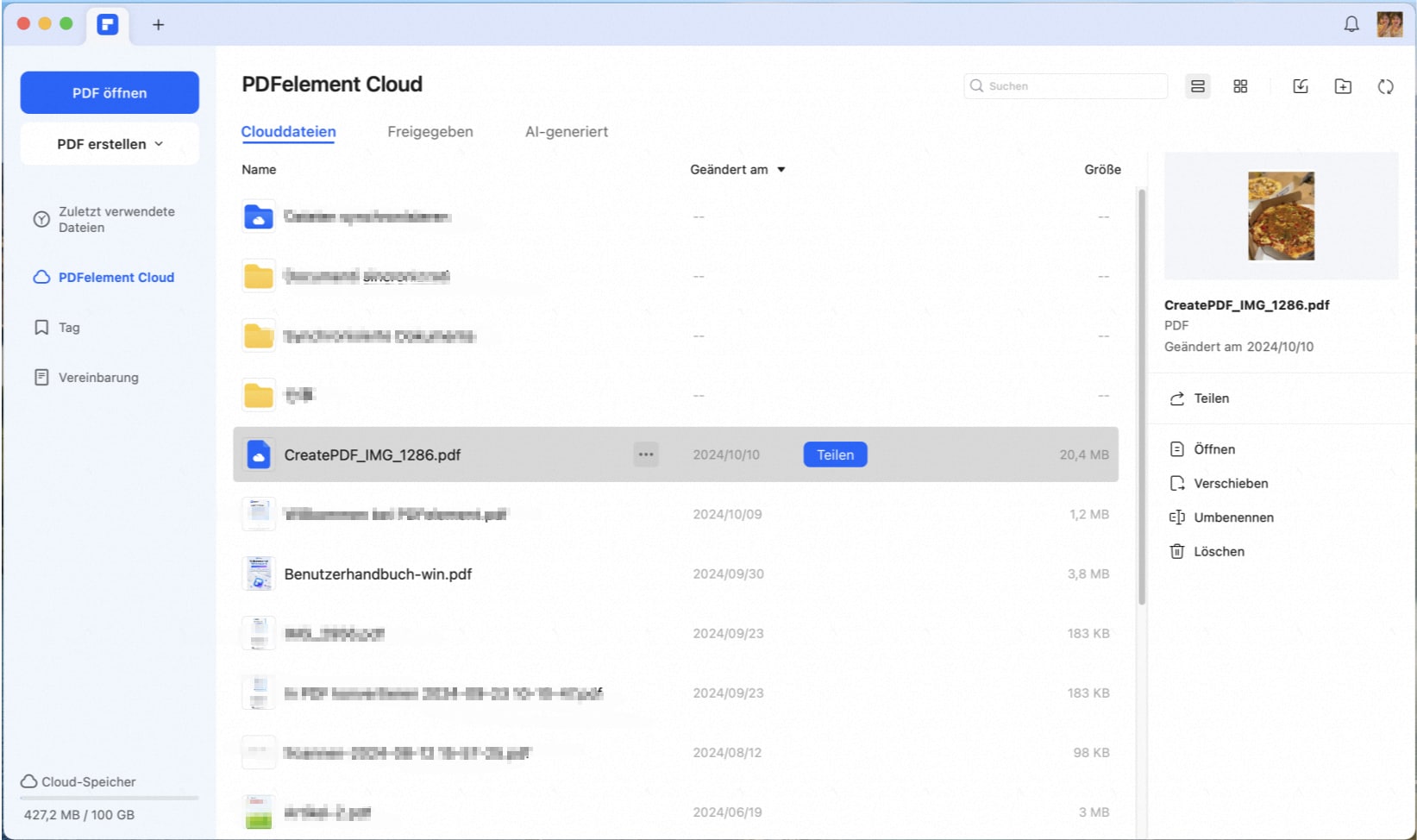This screenshot has width=1417, height=840.
Task: Click the search magnifier icon
Action: (x=976, y=86)
